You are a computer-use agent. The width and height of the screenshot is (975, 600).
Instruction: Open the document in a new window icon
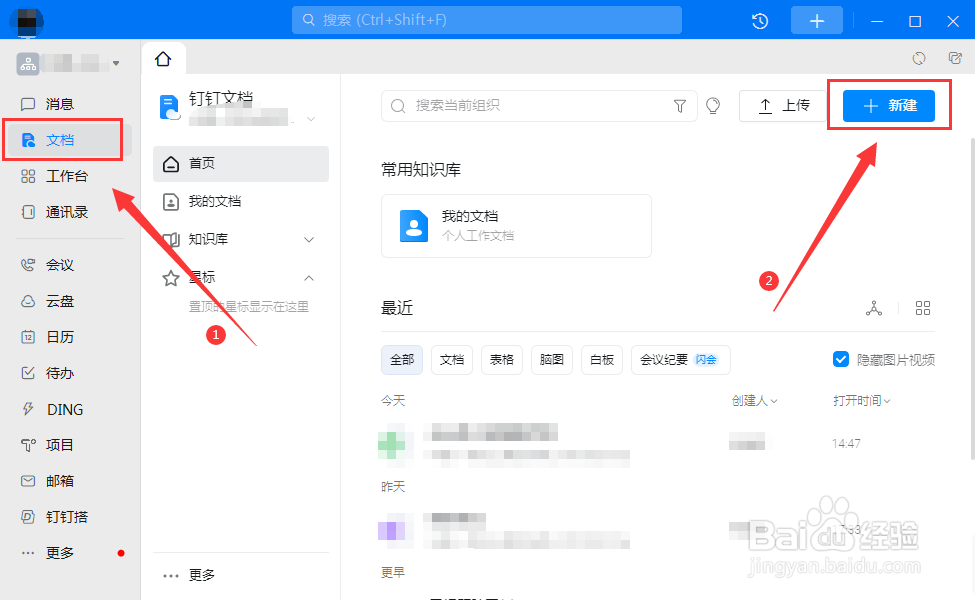pyautogui.click(x=955, y=58)
